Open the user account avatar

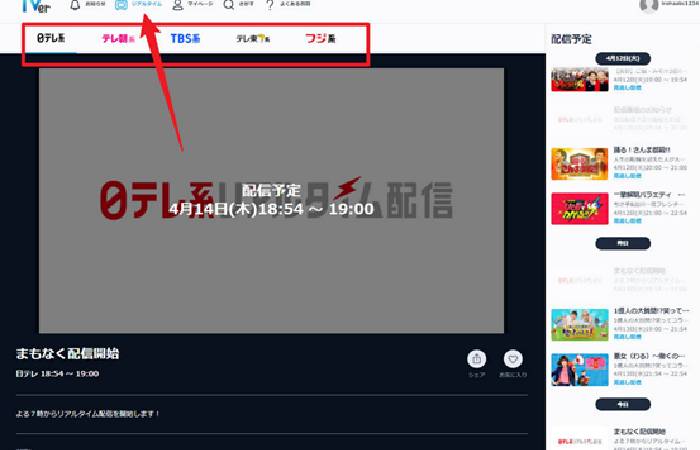pos(648,5)
